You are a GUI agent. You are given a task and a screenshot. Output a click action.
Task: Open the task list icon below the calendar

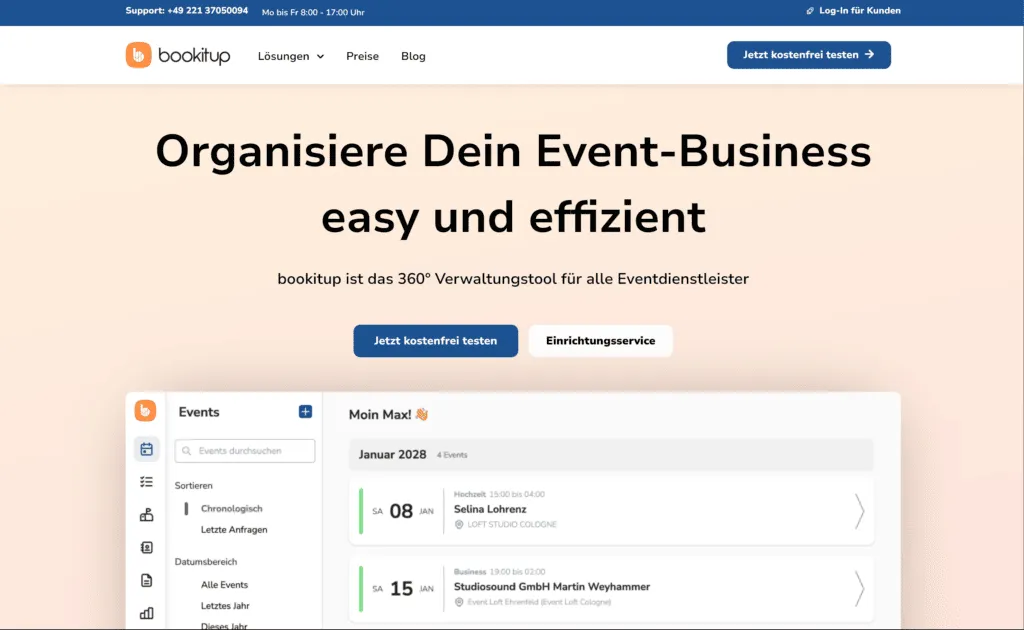146,481
